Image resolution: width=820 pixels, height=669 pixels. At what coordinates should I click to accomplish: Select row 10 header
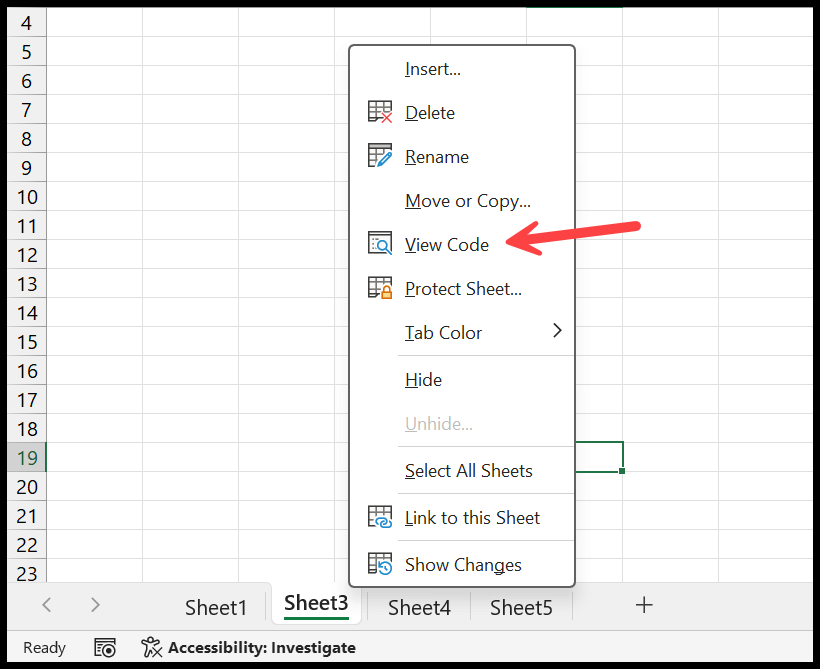point(27,197)
